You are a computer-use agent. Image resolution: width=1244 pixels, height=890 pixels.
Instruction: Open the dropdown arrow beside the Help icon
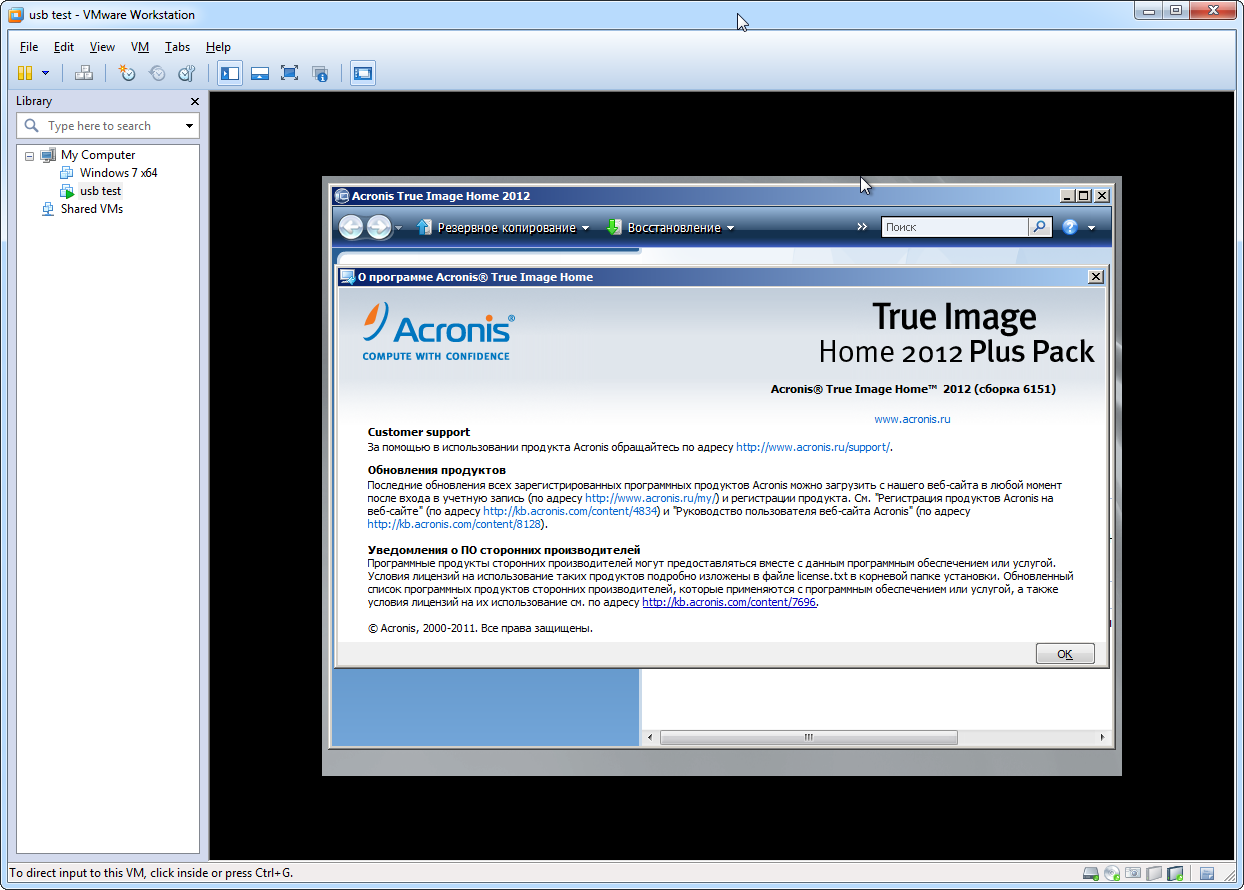(x=1091, y=228)
